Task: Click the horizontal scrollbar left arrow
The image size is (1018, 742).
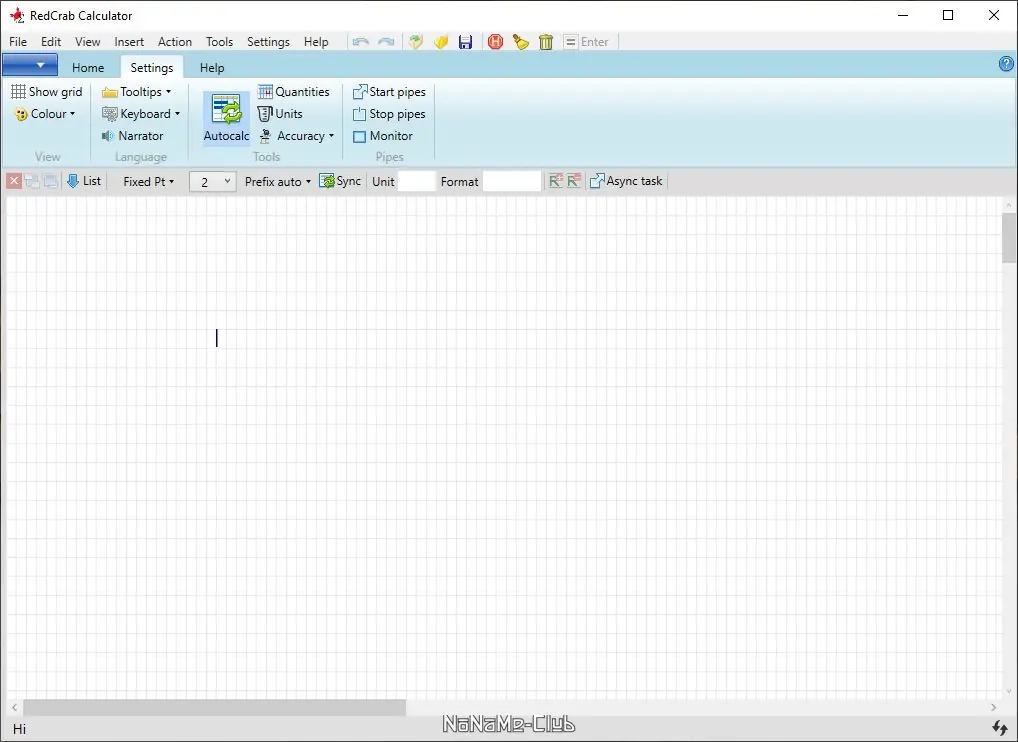Action: pyautogui.click(x=14, y=708)
